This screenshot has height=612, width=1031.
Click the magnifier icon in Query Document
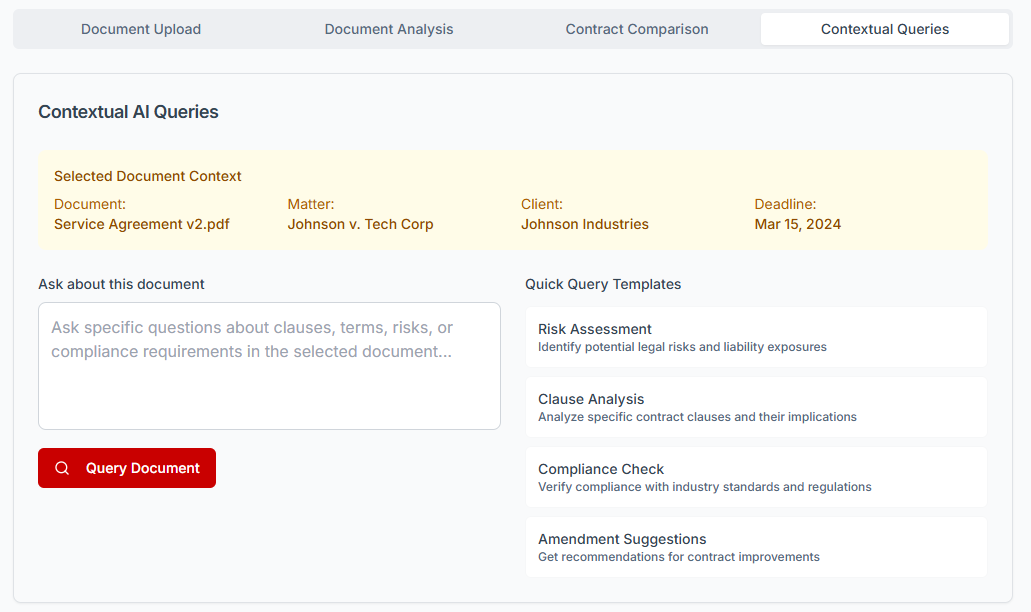(62, 468)
